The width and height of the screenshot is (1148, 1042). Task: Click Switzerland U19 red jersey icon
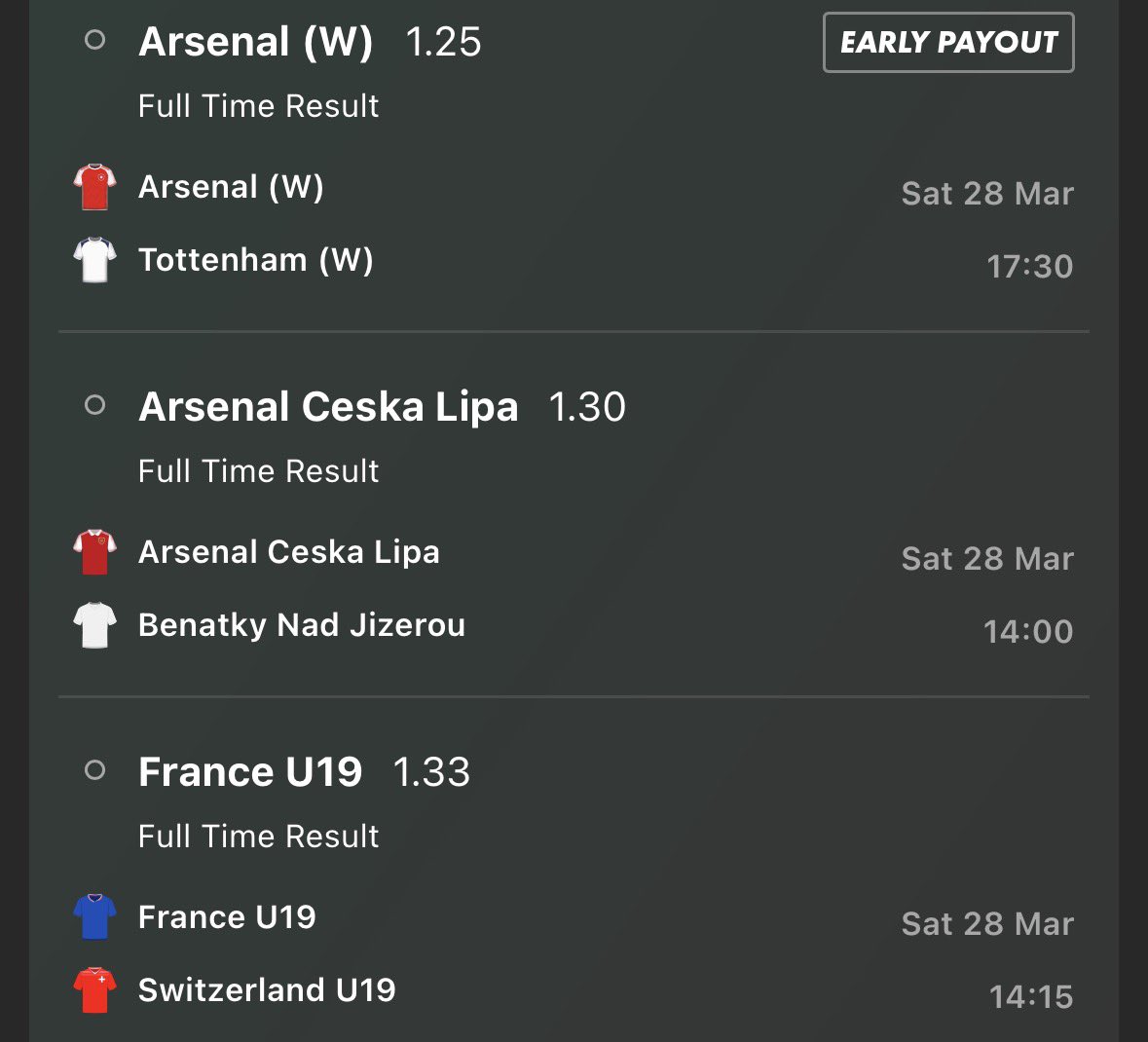pyautogui.click(x=94, y=989)
